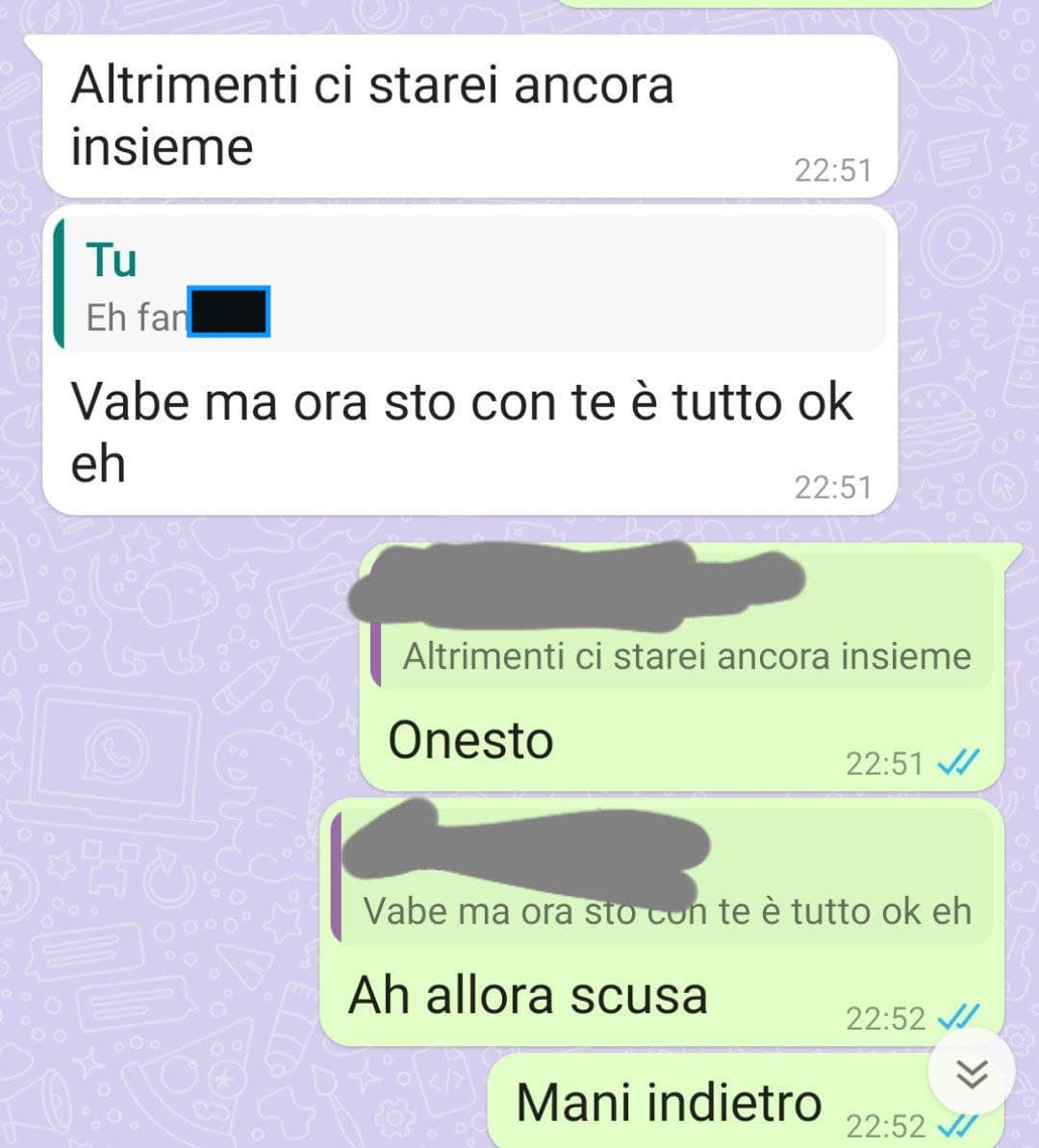Screen dimensions: 1039x1148
Task: Click the "Tu" sender label in the quote
Action: (112, 259)
